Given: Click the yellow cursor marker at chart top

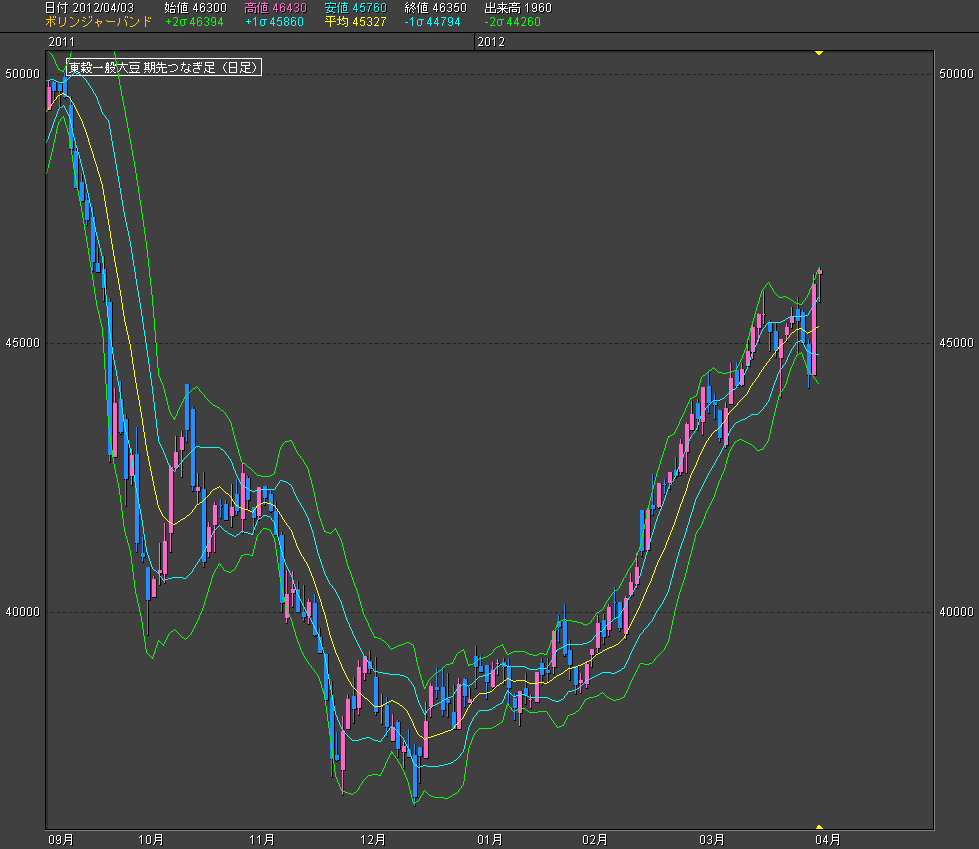Looking at the screenshot, I should pyautogui.click(x=819, y=52).
